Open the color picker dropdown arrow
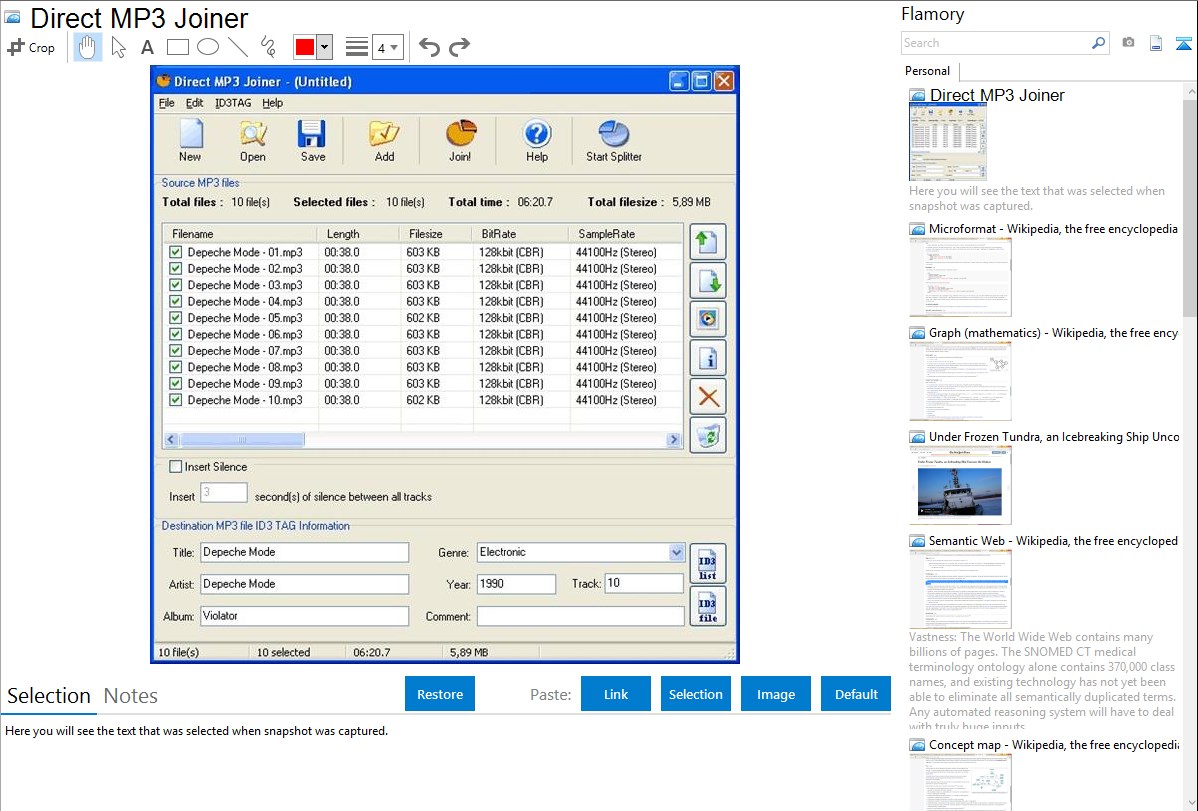The width and height of the screenshot is (1198, 811). 324,47
